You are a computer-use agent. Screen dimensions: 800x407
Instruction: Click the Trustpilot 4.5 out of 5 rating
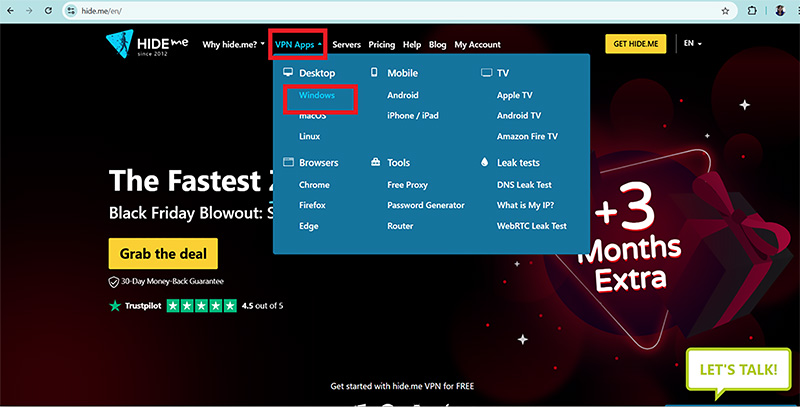coord(262,306)
